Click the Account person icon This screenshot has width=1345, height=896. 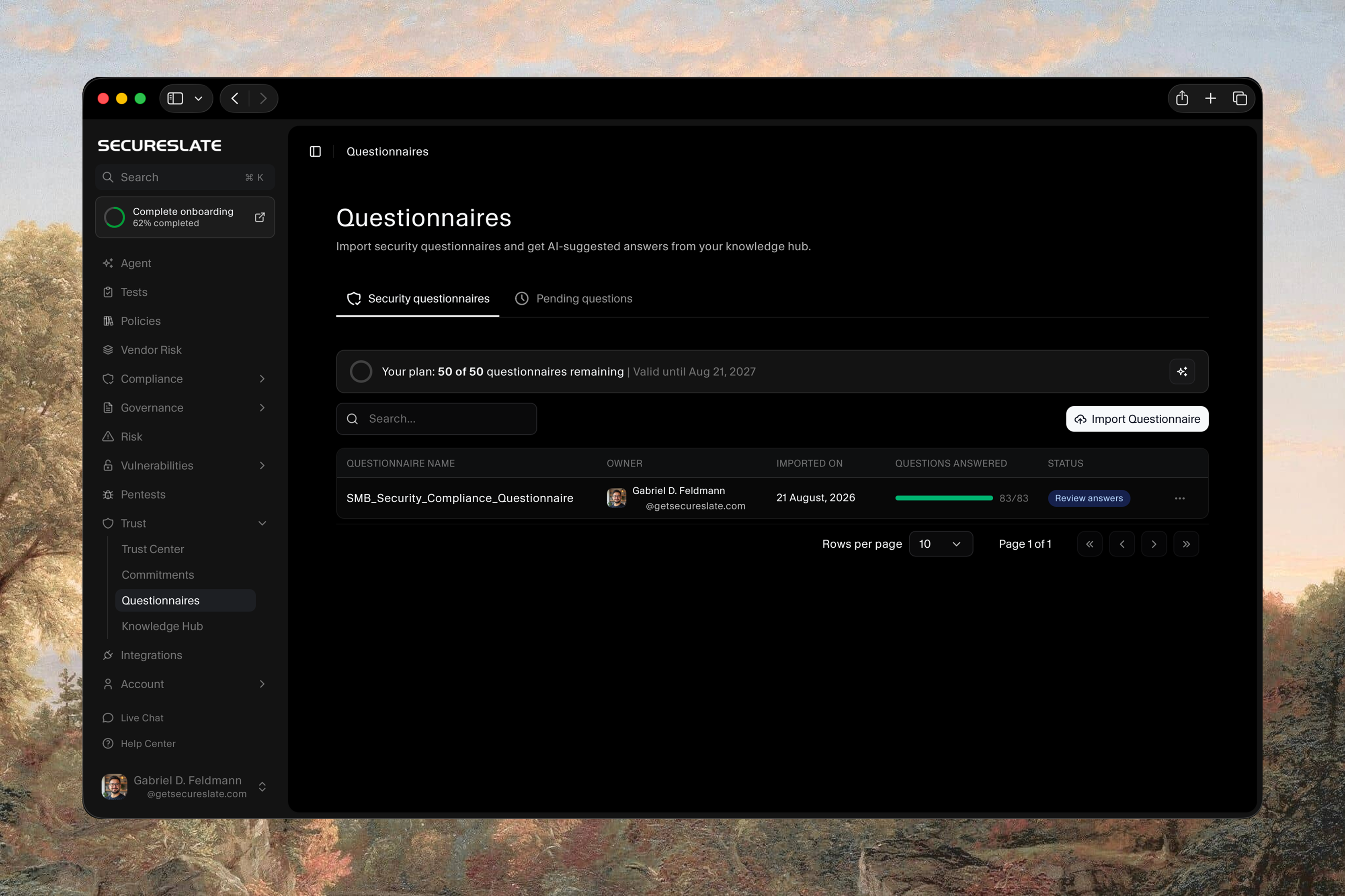coord(107,684)
